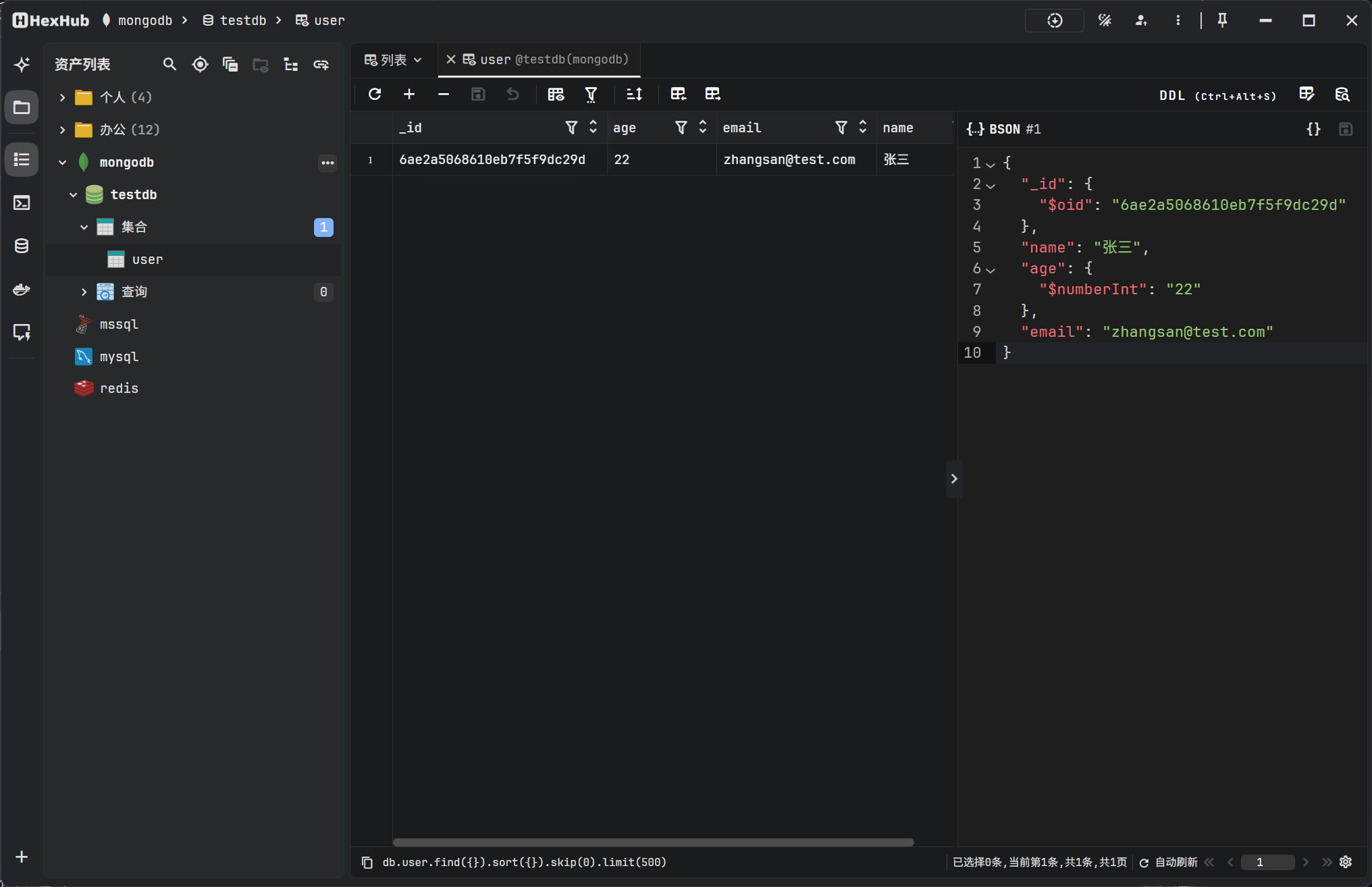Click the locate target icon in asset header
This screenshot has height=887, width=1372.
pos(200,64)
